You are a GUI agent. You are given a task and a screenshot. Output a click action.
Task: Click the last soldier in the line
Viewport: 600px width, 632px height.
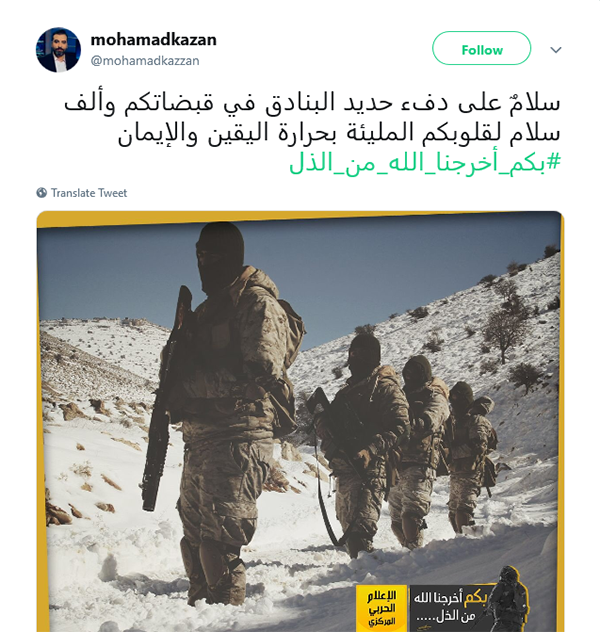pyautogui.click(x=471, y=455)
